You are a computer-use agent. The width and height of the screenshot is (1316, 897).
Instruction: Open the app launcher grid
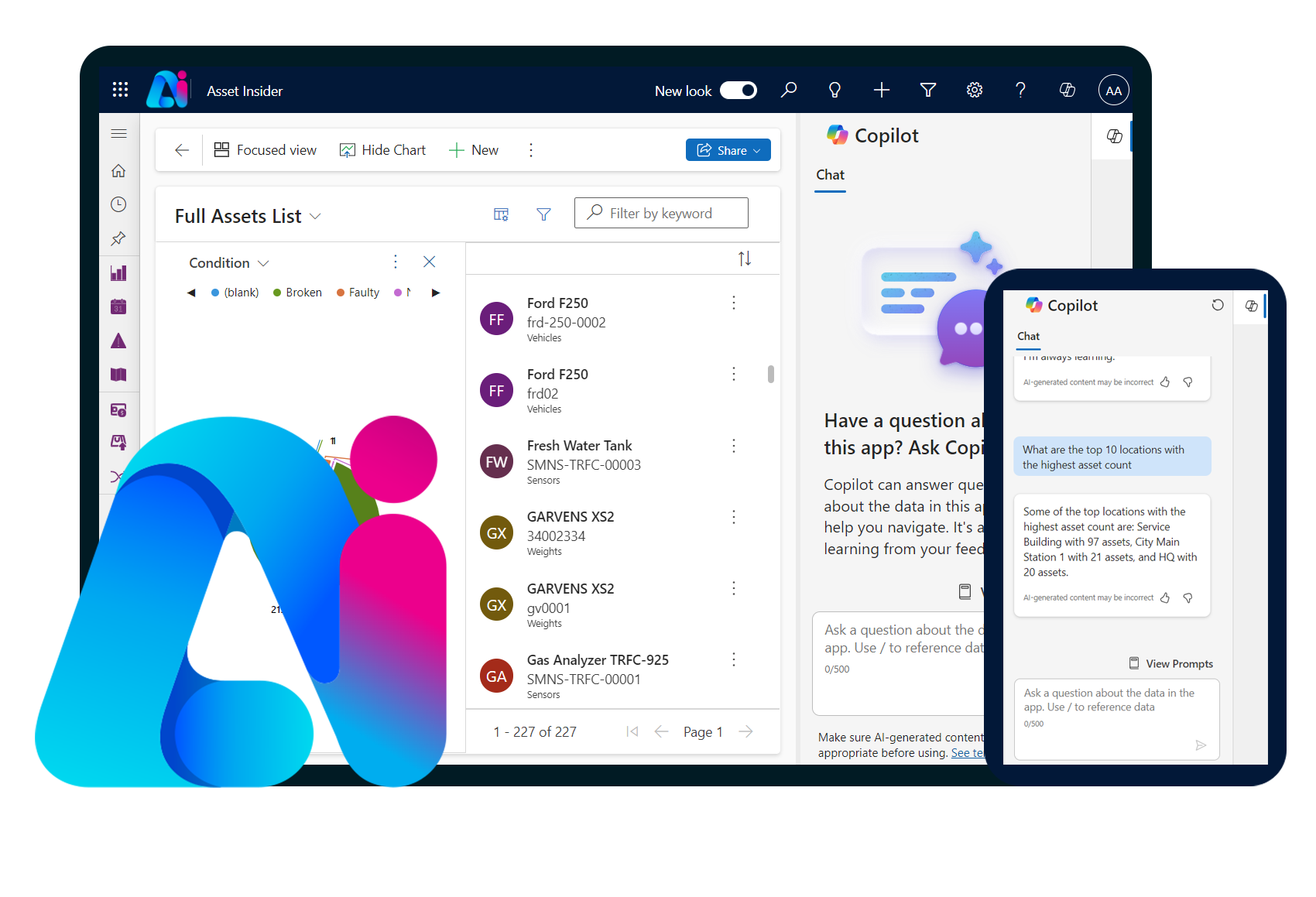coord(120,90)
